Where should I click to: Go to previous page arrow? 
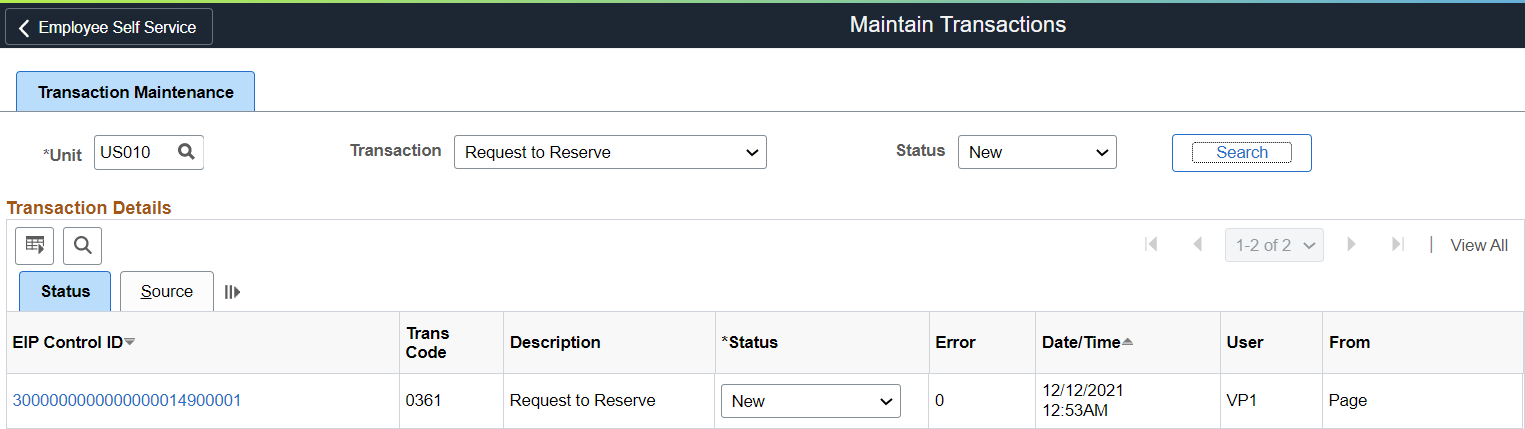coord(1197,245)
